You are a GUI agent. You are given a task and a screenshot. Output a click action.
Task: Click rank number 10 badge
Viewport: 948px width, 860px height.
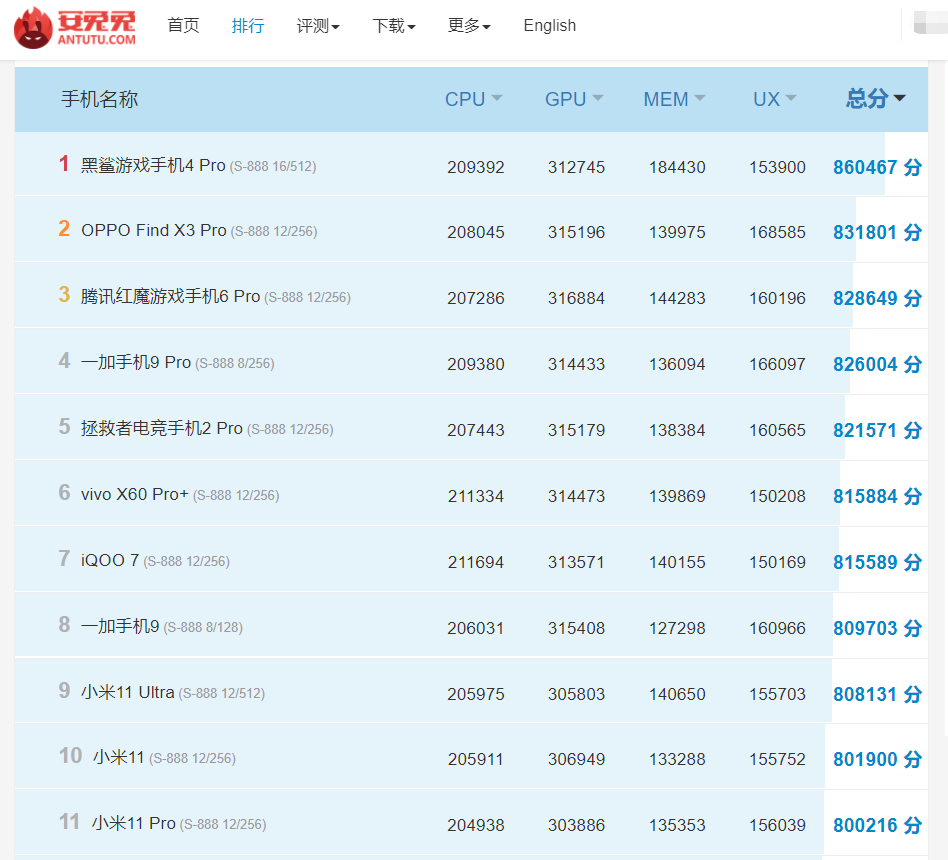(70, 755)
